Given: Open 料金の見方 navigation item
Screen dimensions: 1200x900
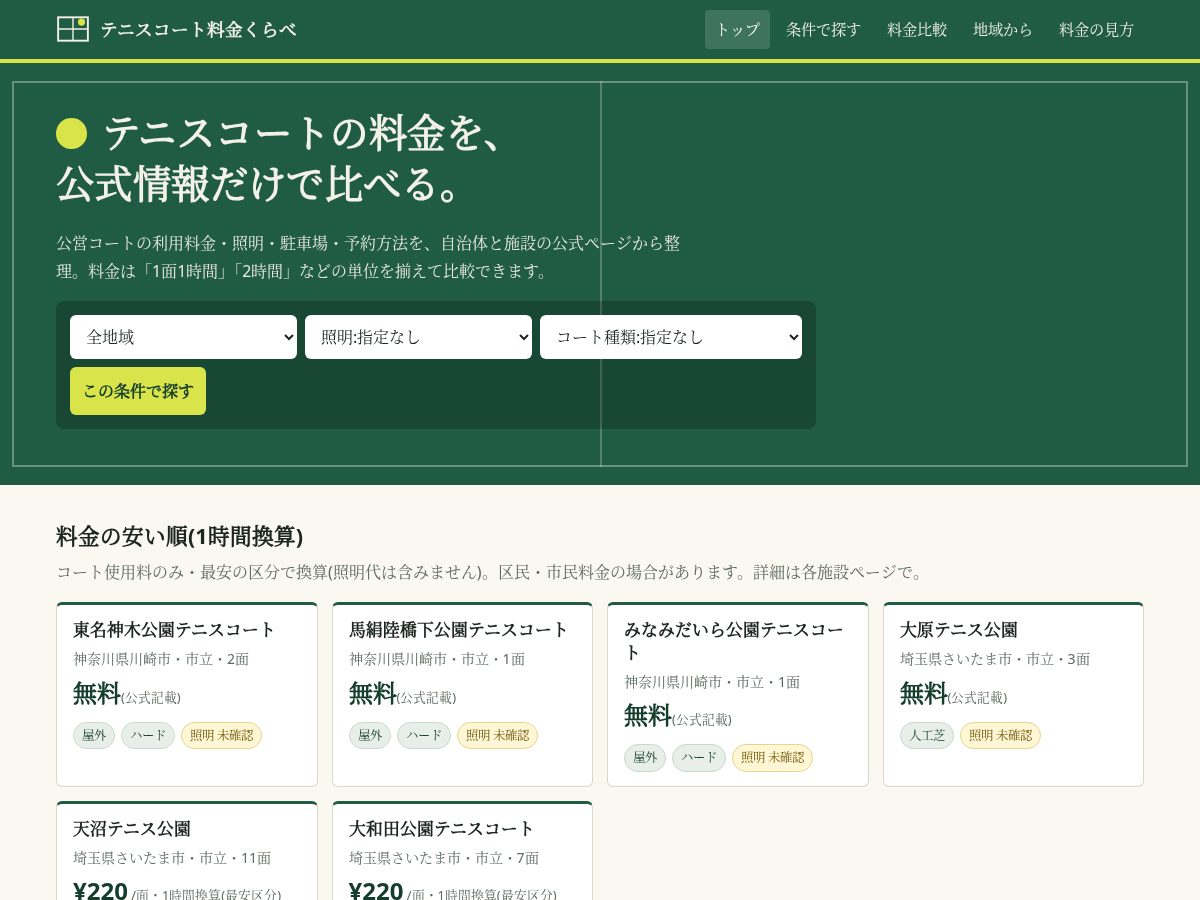Looking at the screenshot, I should click(1096, 29).
